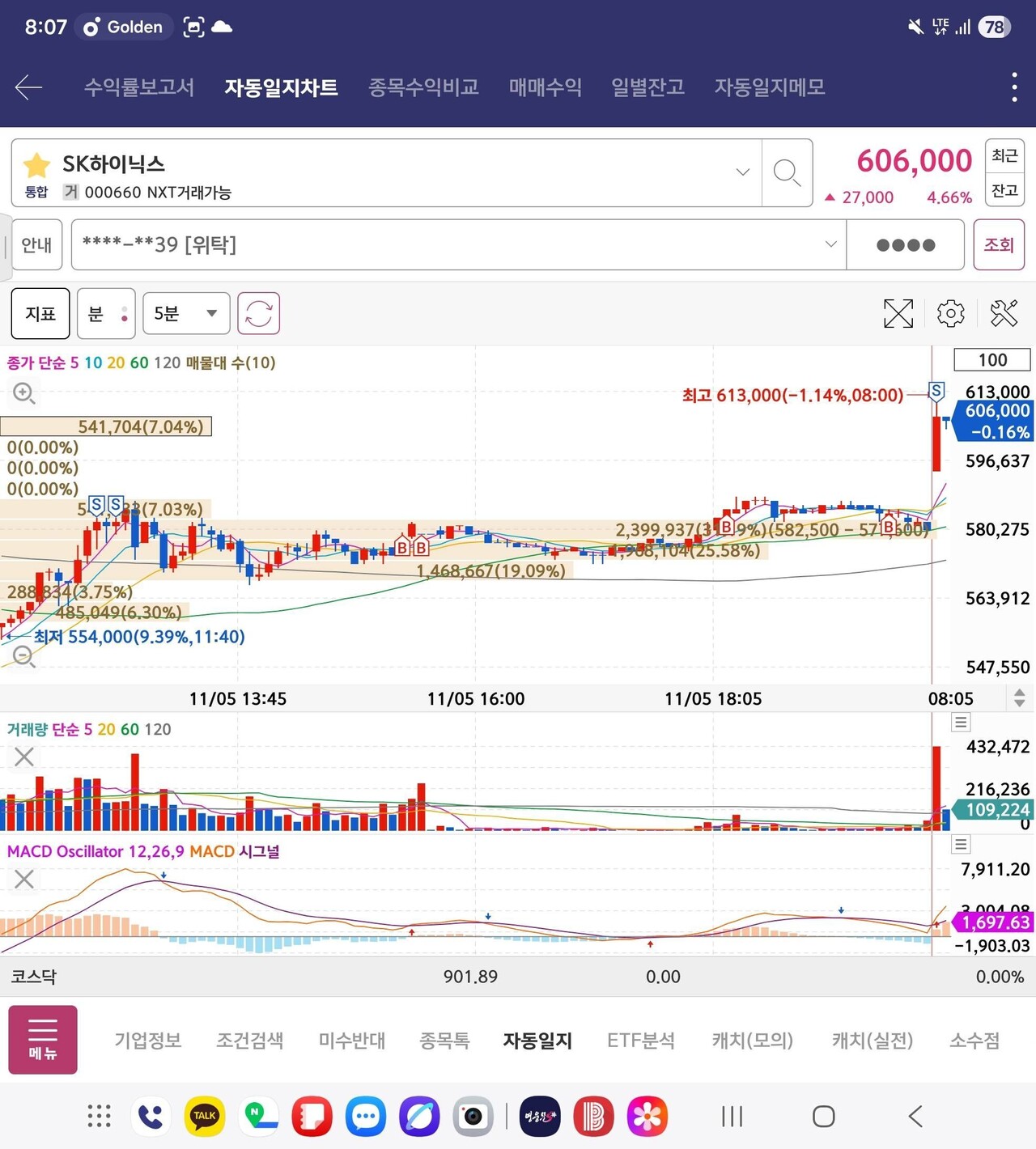Tap the star favorite icon beside SK하이닉스
Screen dimensions: 1036x1149
coord(36,164)
